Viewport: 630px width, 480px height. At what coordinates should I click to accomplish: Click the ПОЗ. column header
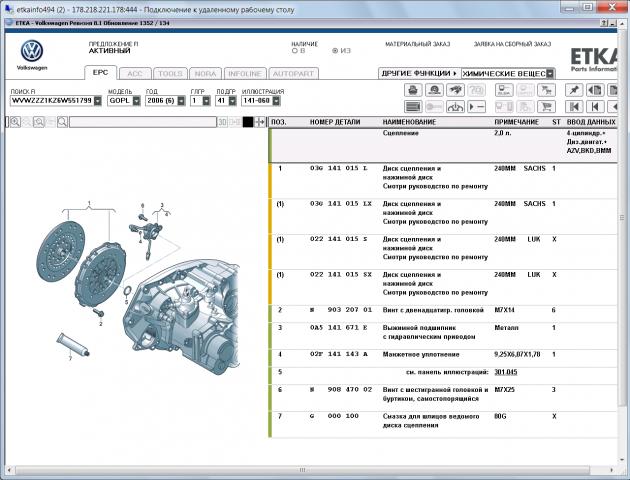pos(279,122)
